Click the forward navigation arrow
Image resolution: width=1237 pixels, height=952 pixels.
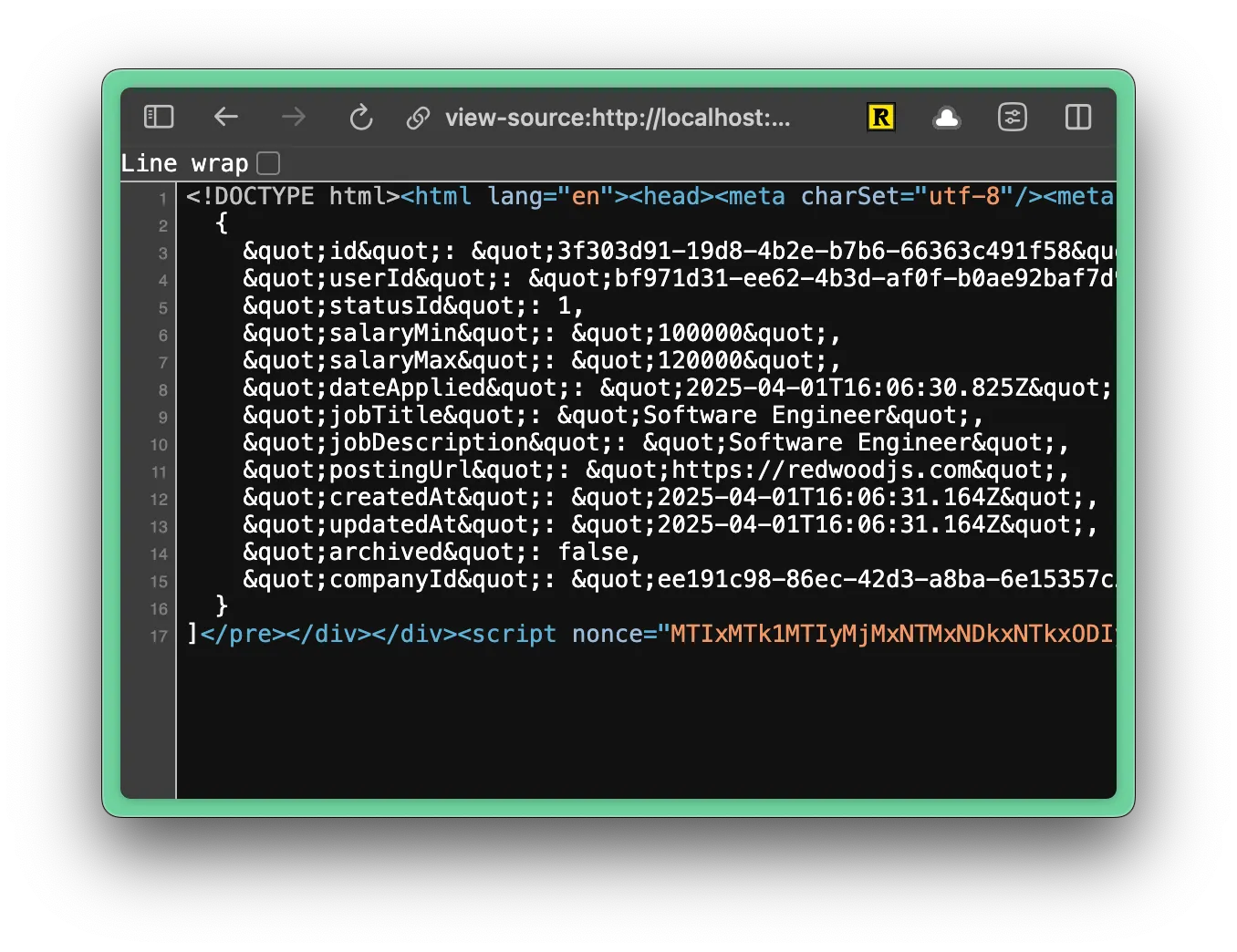pos(294,117)
